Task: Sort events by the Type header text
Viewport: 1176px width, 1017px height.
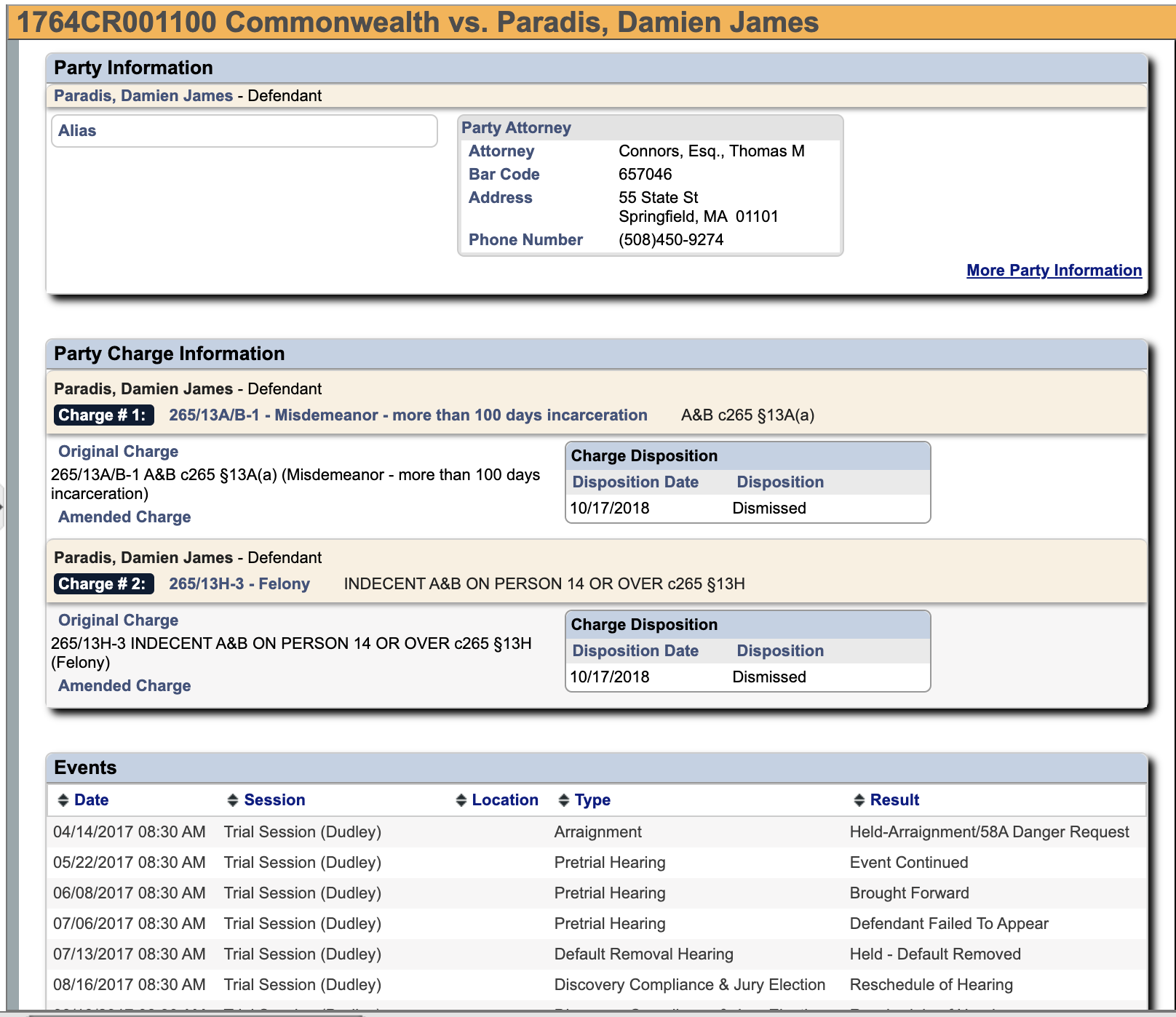Action: point(592,800)
